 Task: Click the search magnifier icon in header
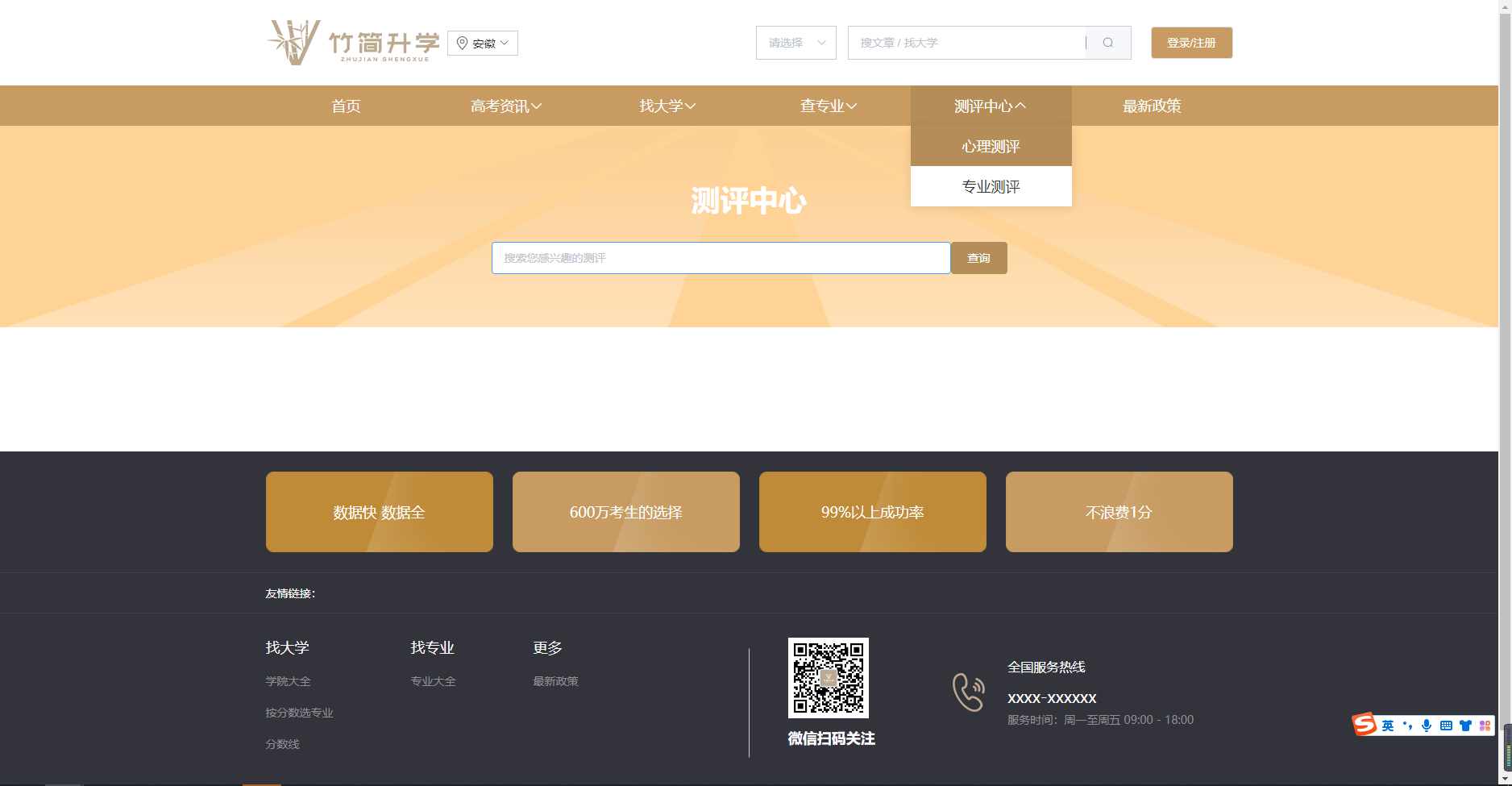click(1108, 43)
